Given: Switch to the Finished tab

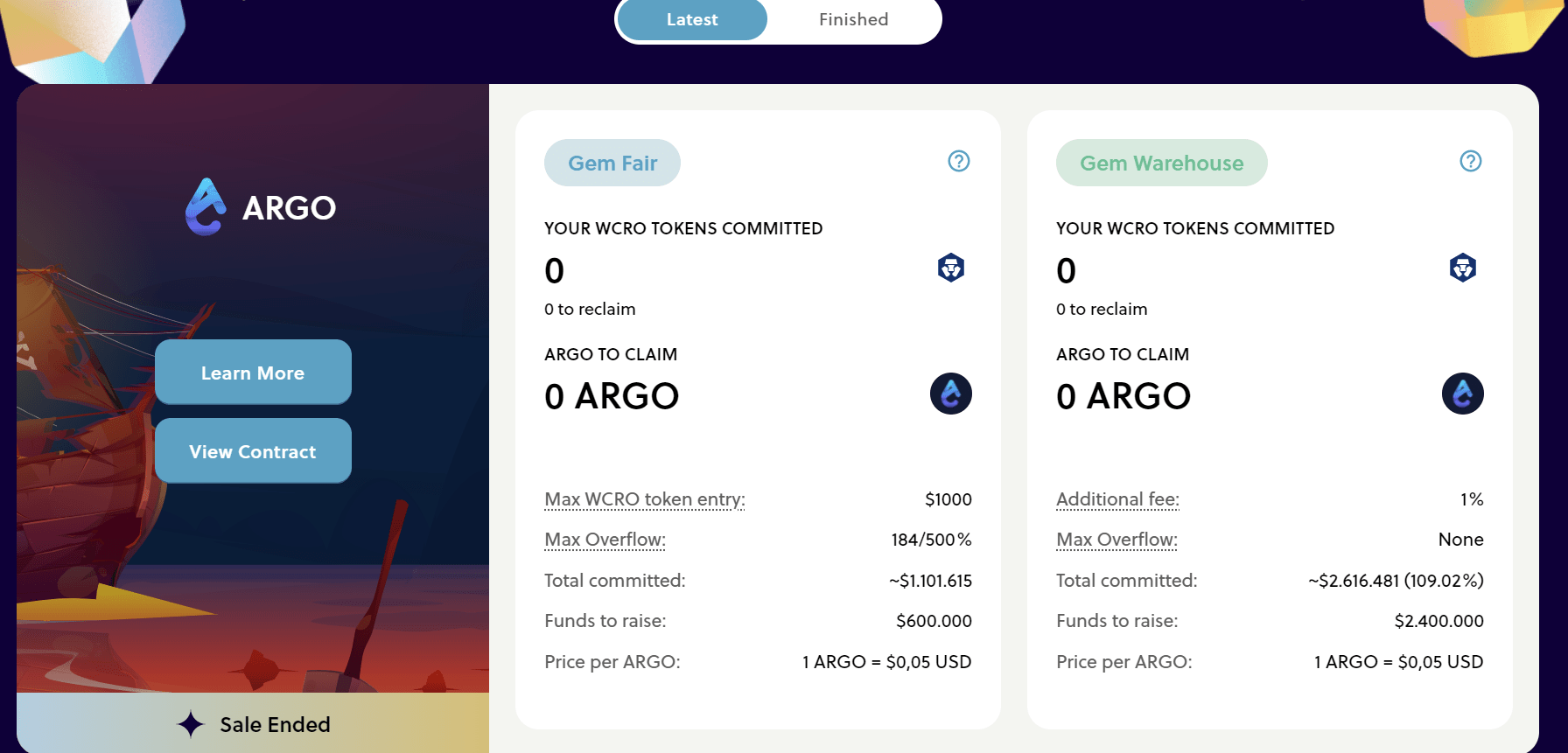Looking at the screenshot, I should pos(853,19).
